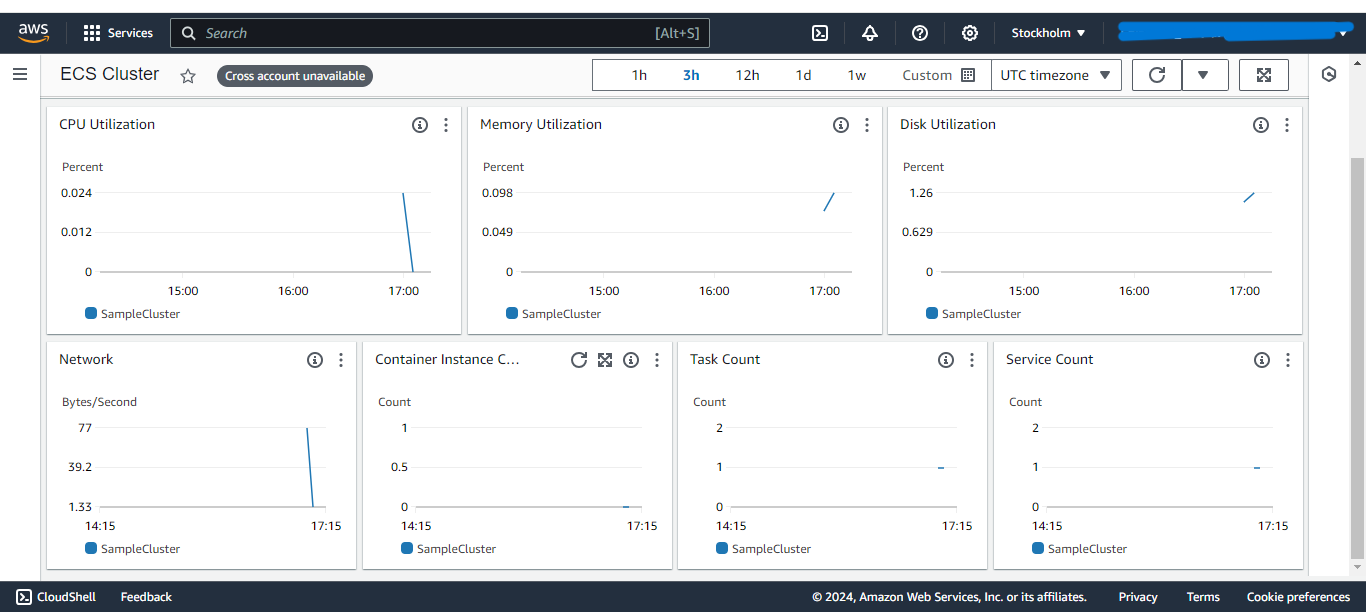The width and height of the screenshot is (1366, 612).
Task: Open the hamburger side navigation menu
Action: [19, 74]
